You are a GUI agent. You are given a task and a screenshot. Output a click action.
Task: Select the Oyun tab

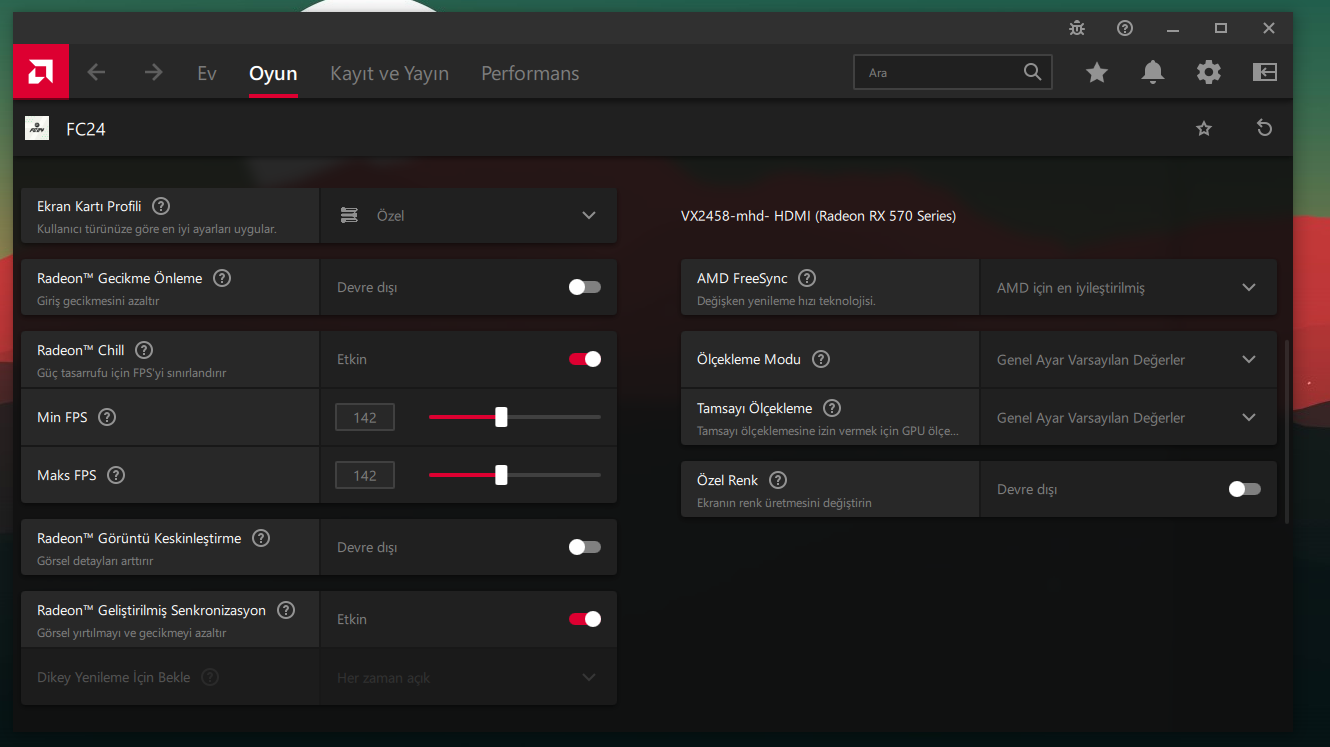[273, 73]
